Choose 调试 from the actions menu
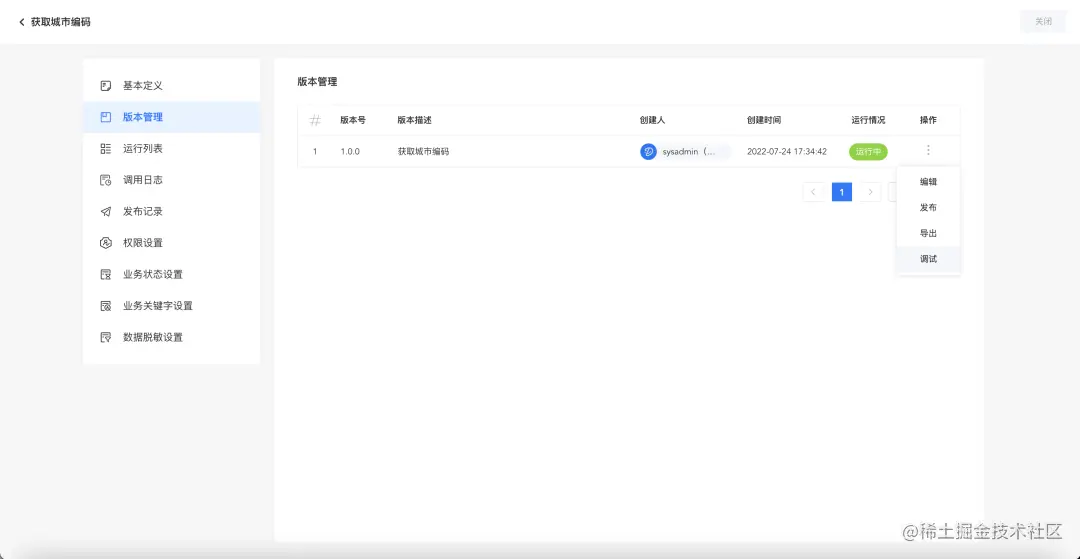Image resolution: width=1080 pixels, height=559 pixels. (928, 259)
